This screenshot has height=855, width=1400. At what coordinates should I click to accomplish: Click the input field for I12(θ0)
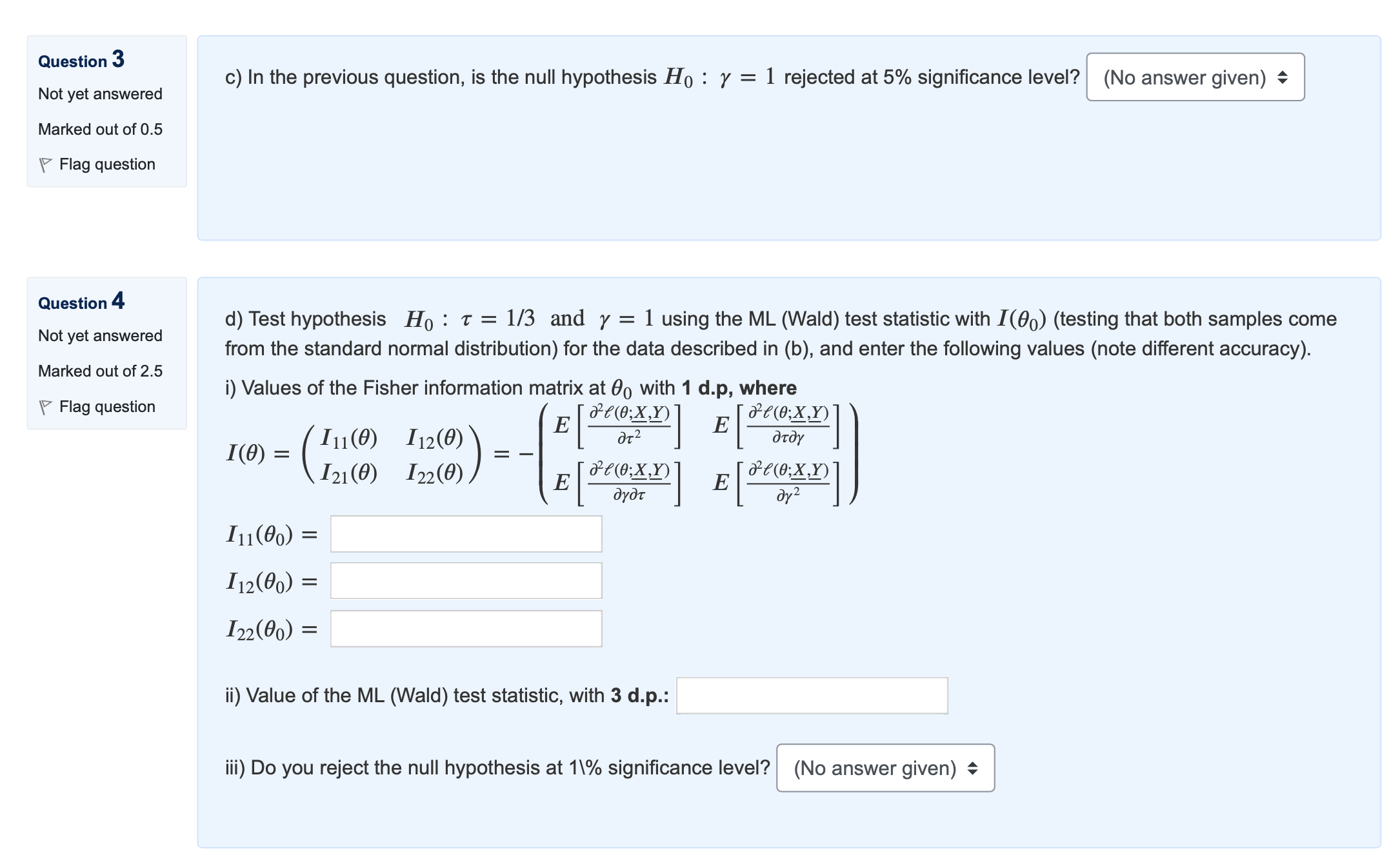[x=465, y=581]
